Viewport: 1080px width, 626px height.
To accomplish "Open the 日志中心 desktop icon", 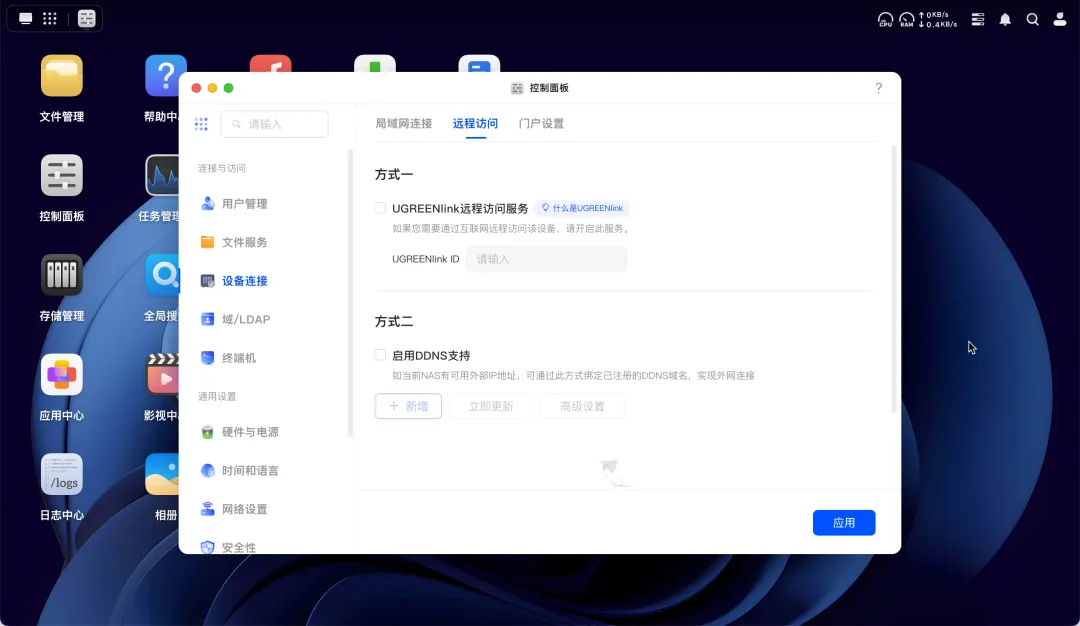I will (62, 474).
